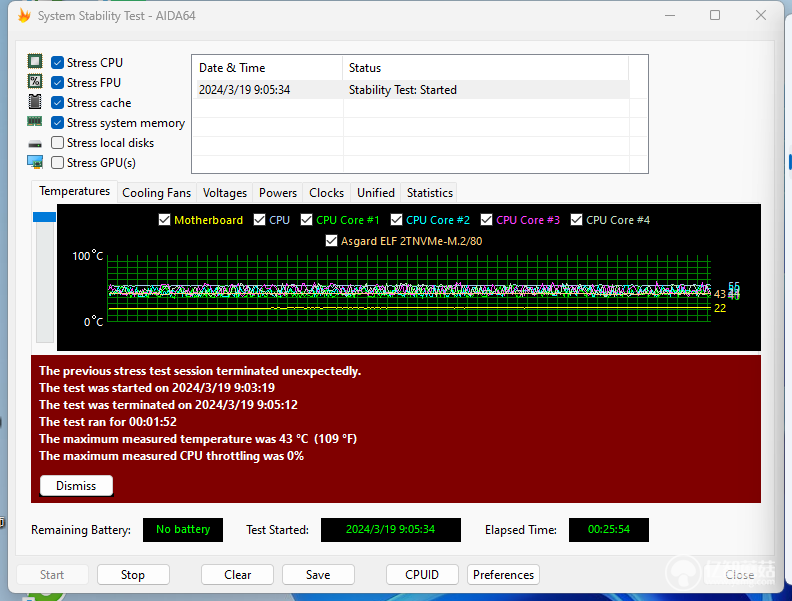The height and width of the screenshot is (601, 792).
Task: Open the CPUID window
Action: click(422, 575)
